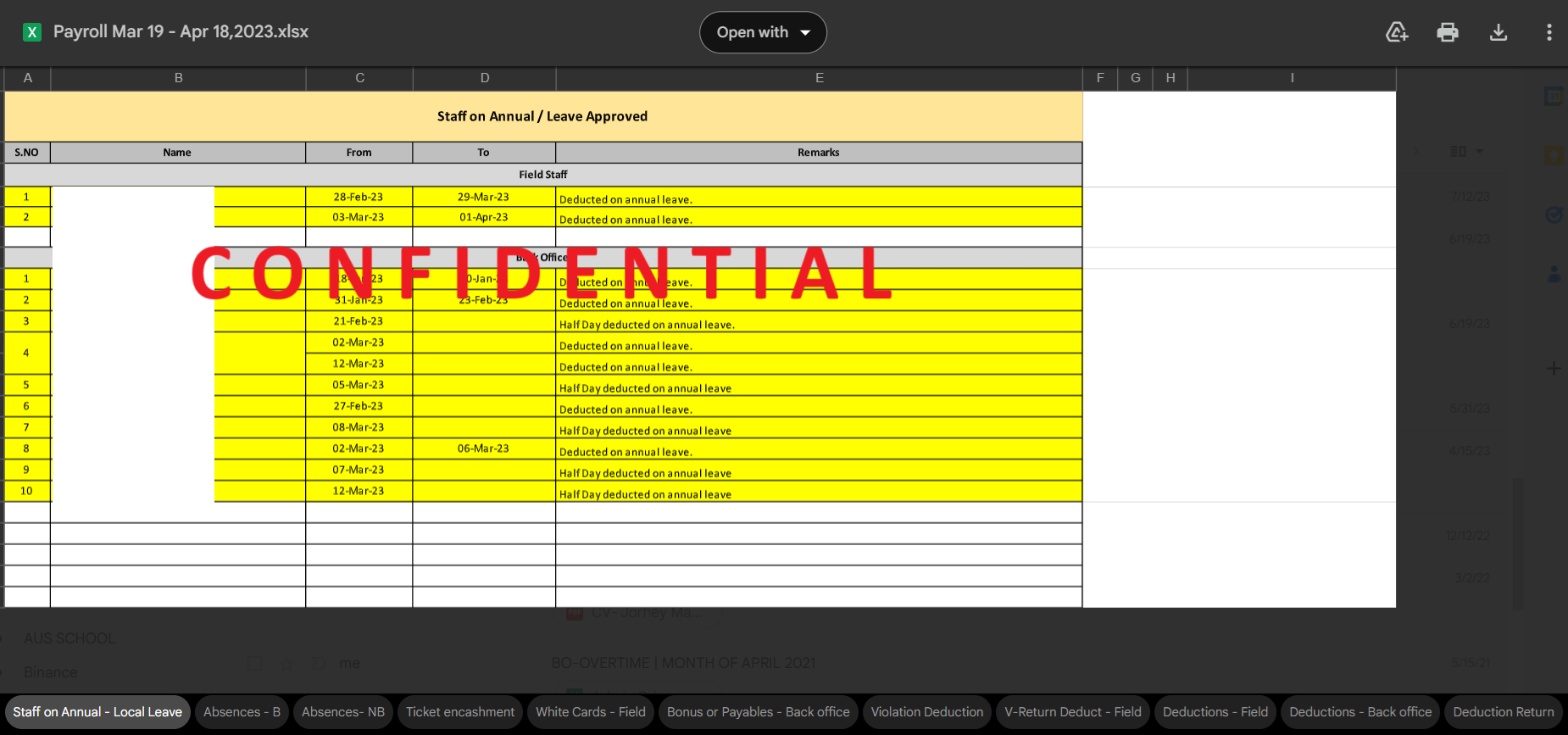This screenshot has height=735, width=1568.
Task: Select column C header
Action: [359, 78]
